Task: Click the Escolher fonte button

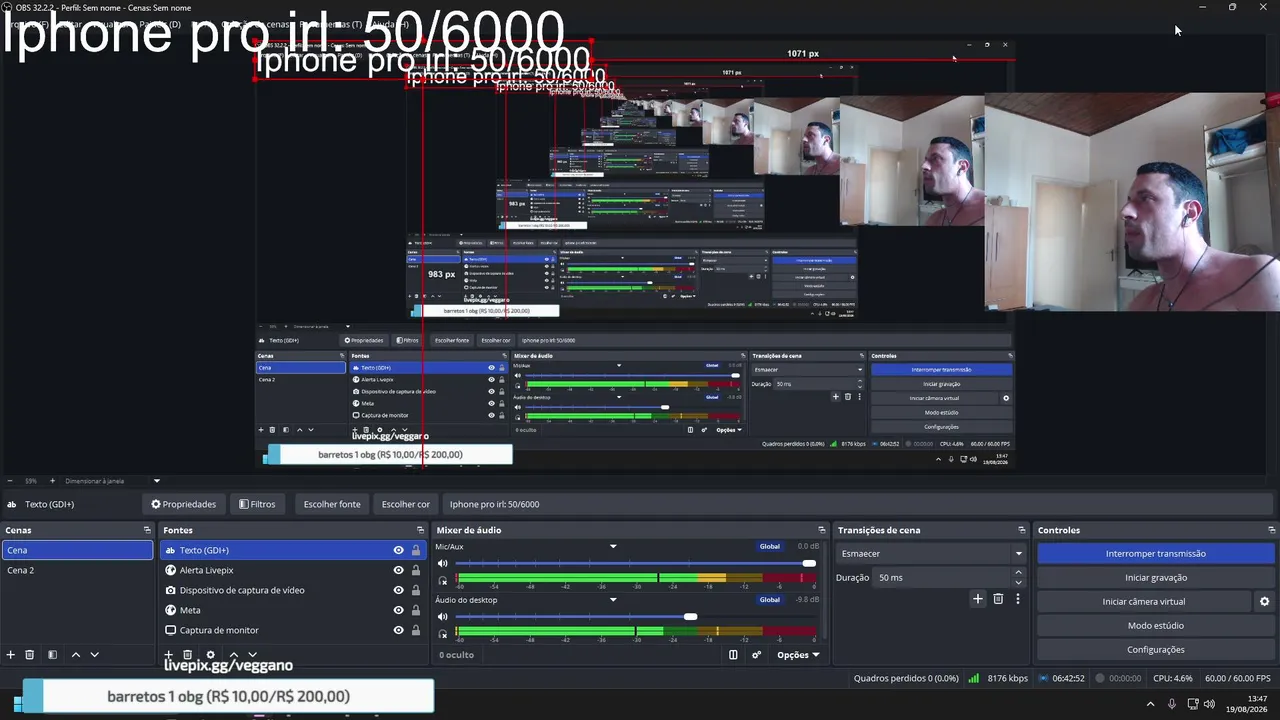Action: point(332,504)
